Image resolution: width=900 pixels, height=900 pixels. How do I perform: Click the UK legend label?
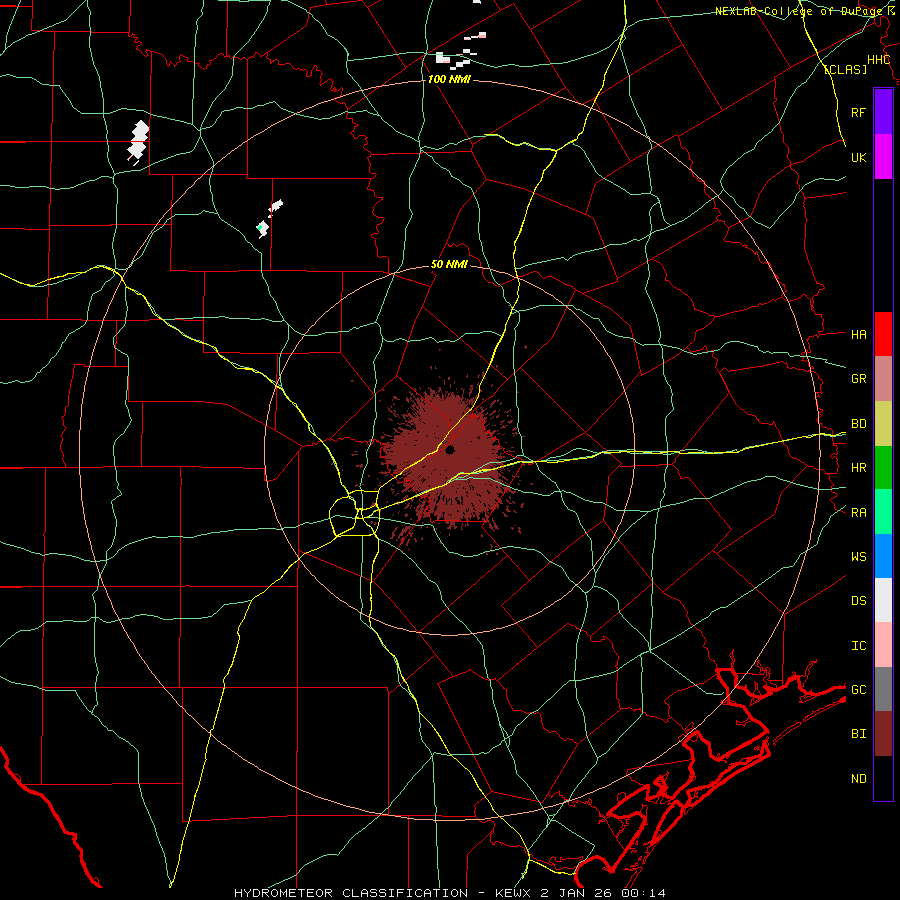click(859, 157)
